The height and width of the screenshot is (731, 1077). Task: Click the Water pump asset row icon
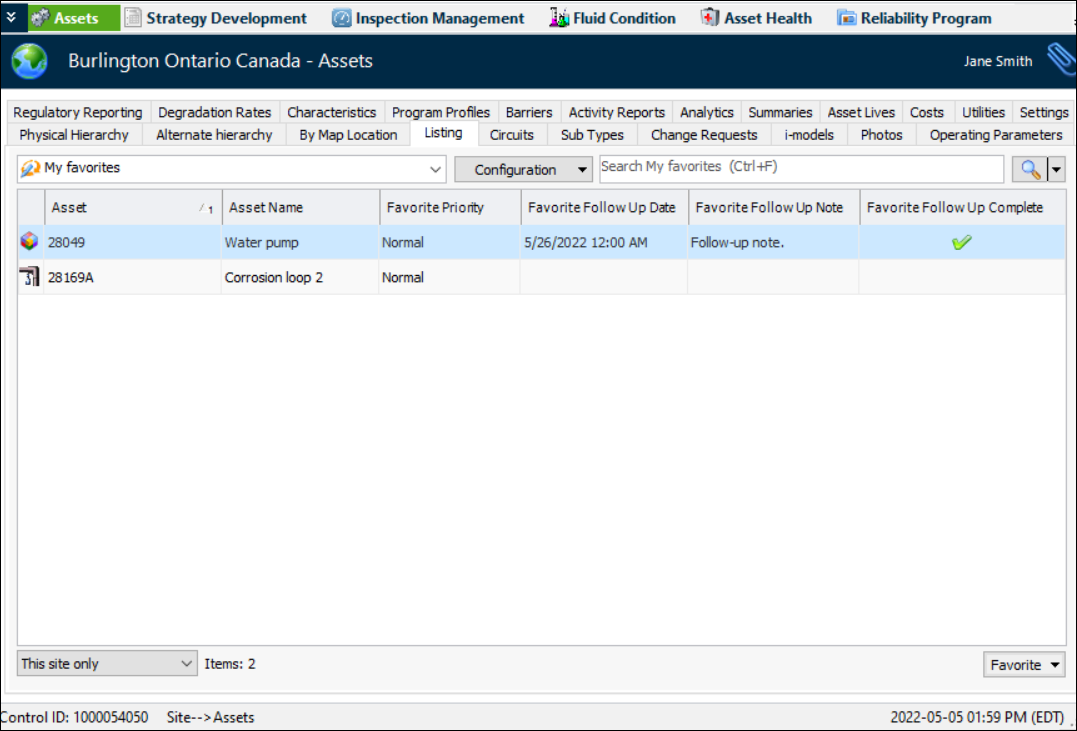pyautogui.click(x=30, y=242)
